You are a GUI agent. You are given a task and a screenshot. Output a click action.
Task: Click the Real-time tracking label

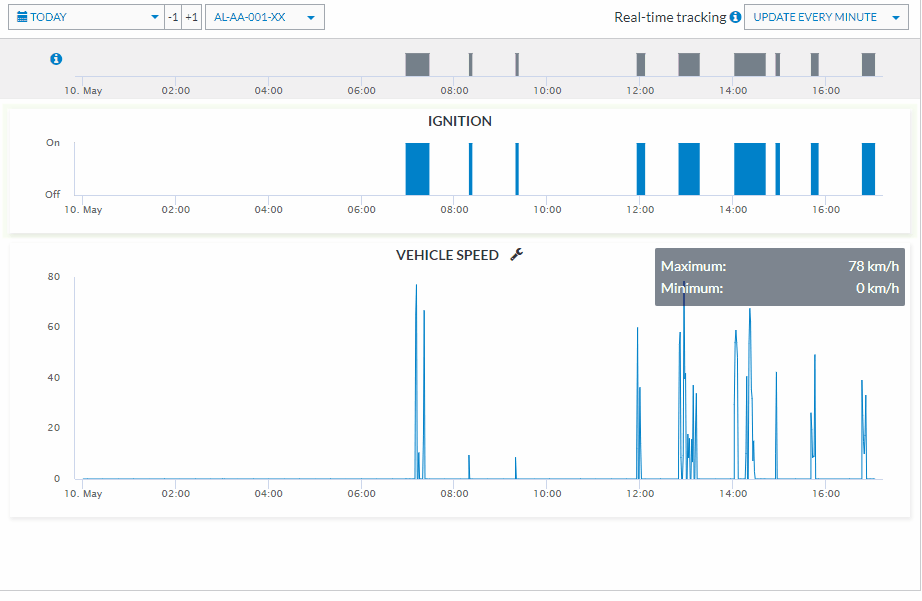[670, 17]
